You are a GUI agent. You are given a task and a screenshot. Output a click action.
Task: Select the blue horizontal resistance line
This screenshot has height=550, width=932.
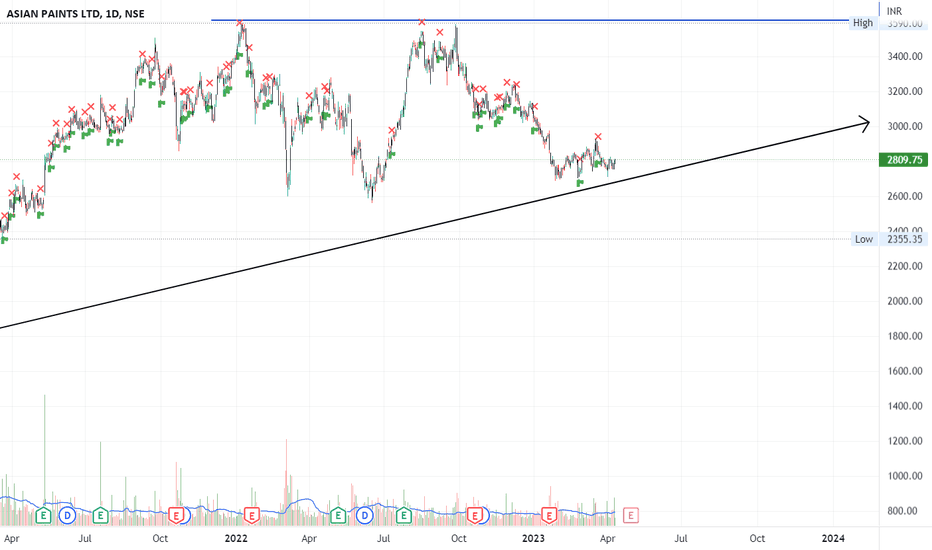tap(529, 21)
